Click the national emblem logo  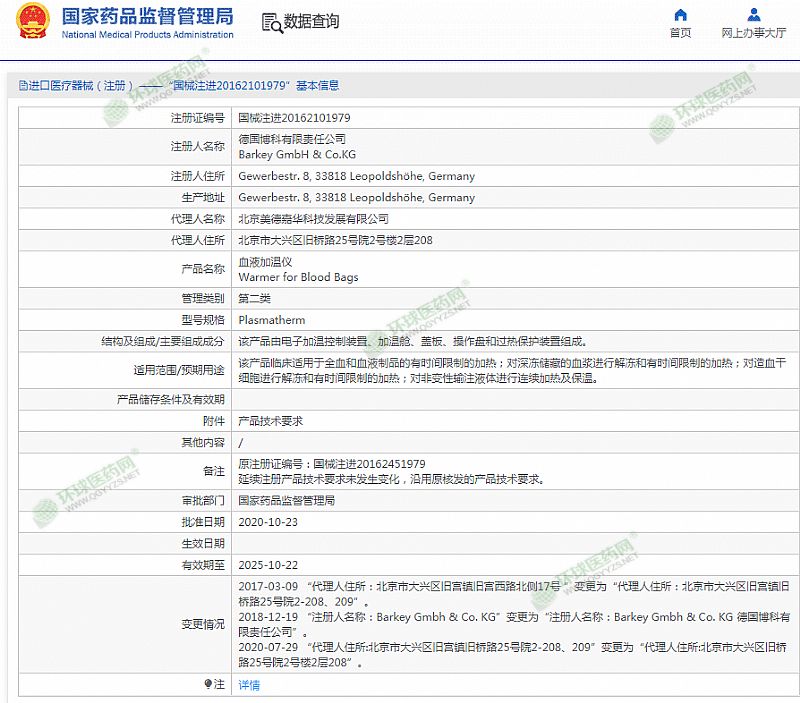pos(30,22)
